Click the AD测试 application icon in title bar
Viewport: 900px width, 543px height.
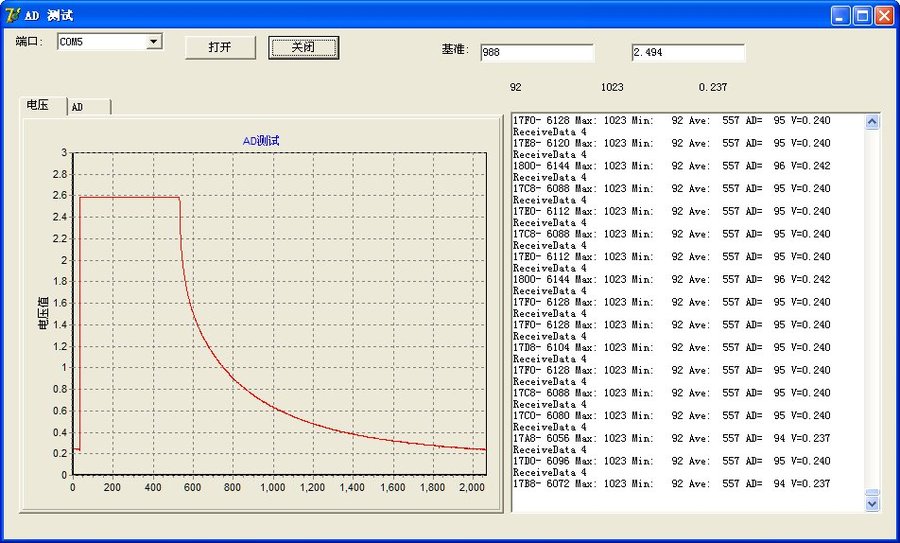point(12,15)
